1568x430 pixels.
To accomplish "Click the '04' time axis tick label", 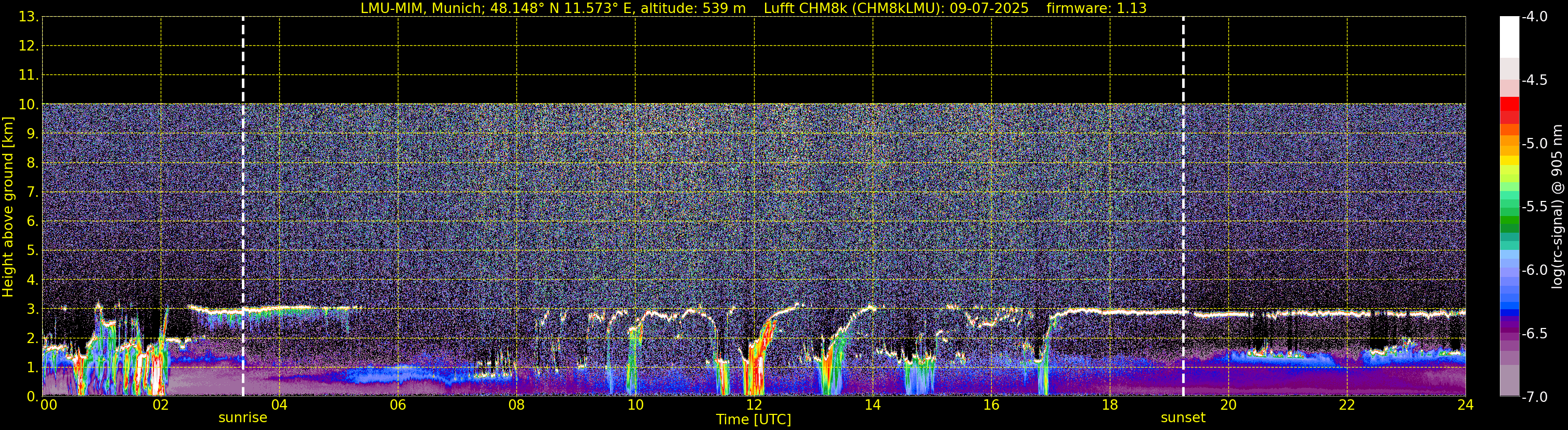I will [279, 406].
